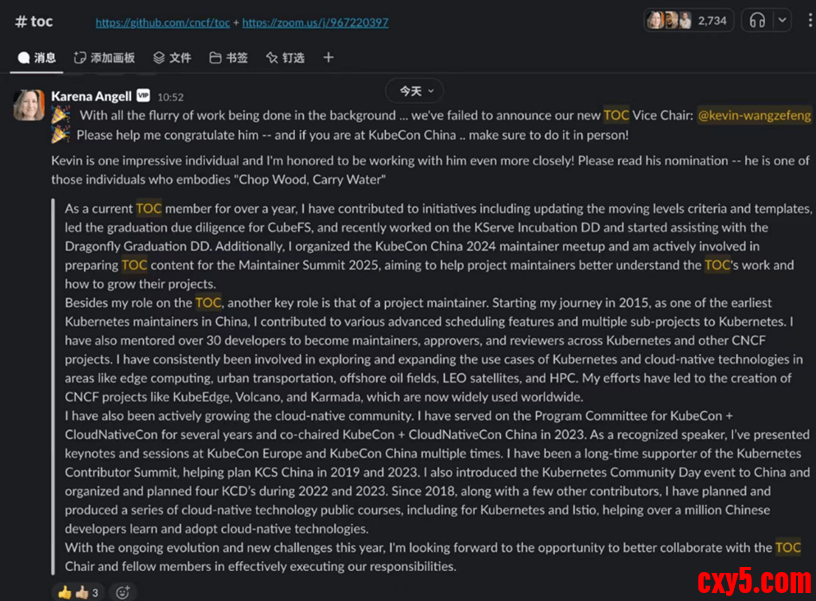The image size is (816, 601).
Task: Open the zoom.us meeting link
Action: (x=315, y=23)
